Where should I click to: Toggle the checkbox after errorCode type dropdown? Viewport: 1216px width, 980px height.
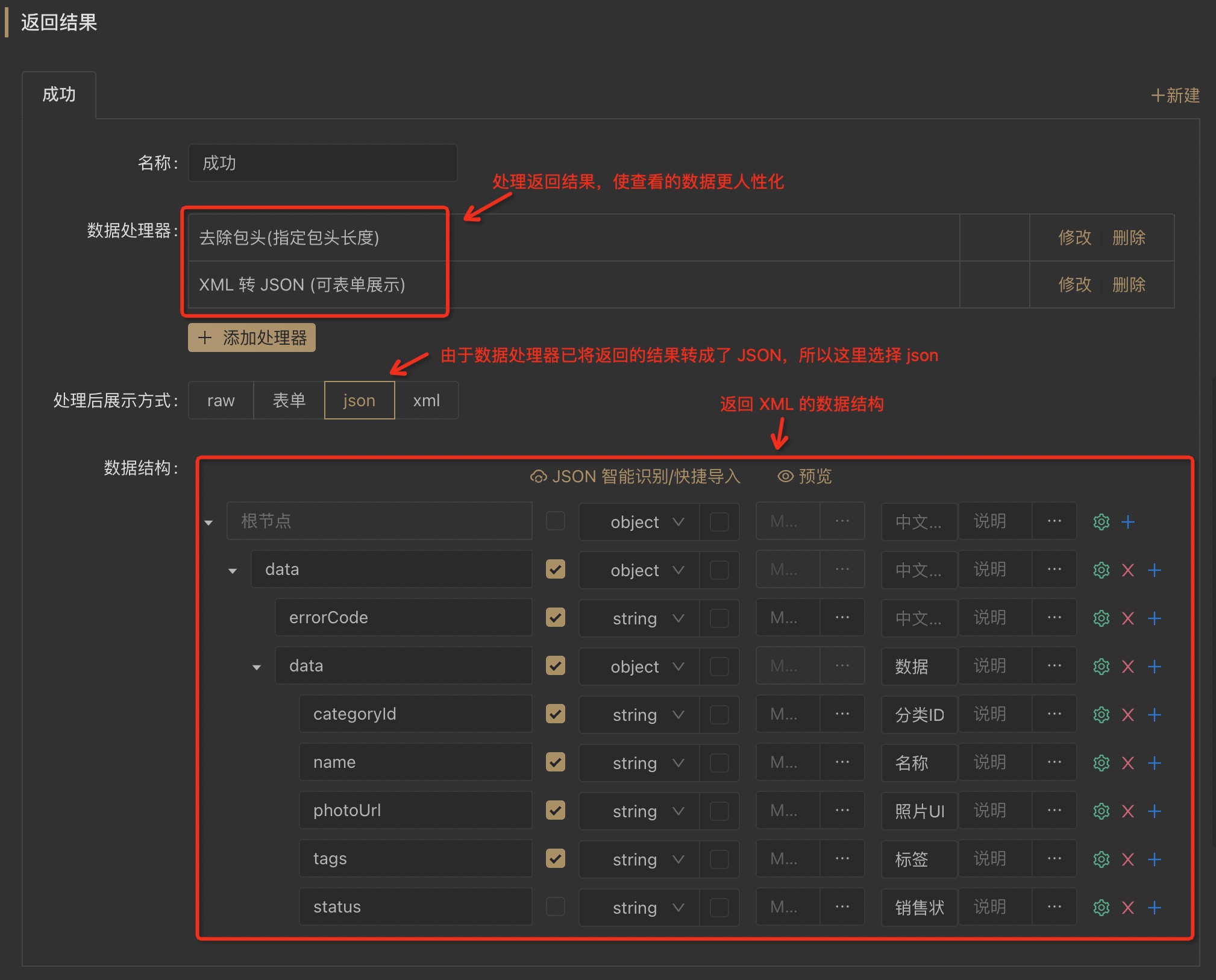point(719,618)
